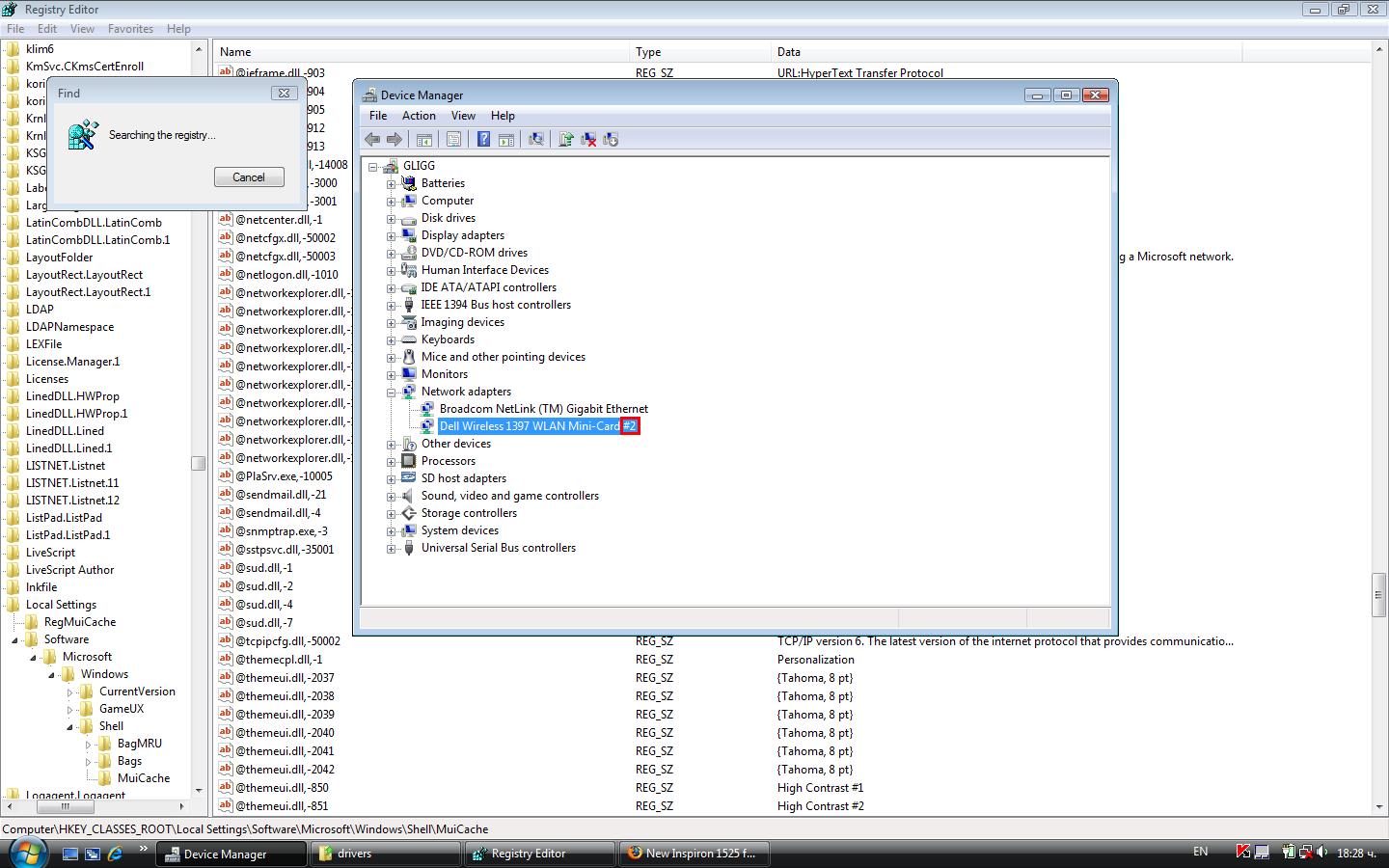Image resolution: width=1389 pixels, height=868 pixels.
Task: Click the Type column header in Registry Editor
Action: pyautogui.click(x=702, y=52)
